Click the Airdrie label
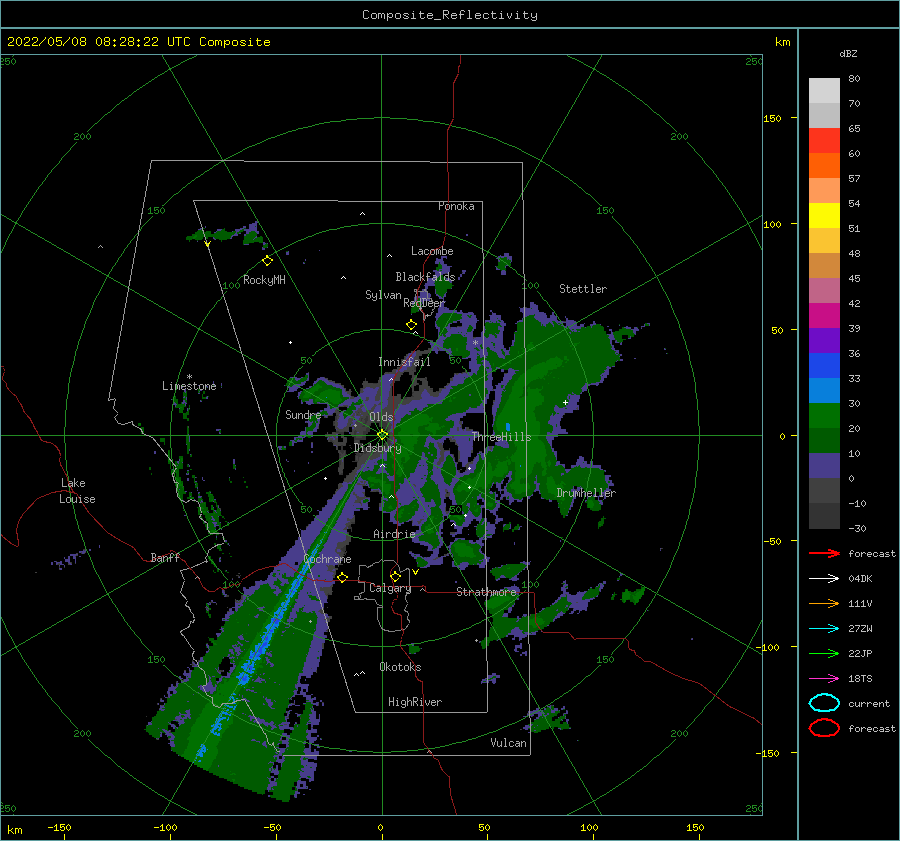Viewport: 900px width, 841px height. coord(394,534)
